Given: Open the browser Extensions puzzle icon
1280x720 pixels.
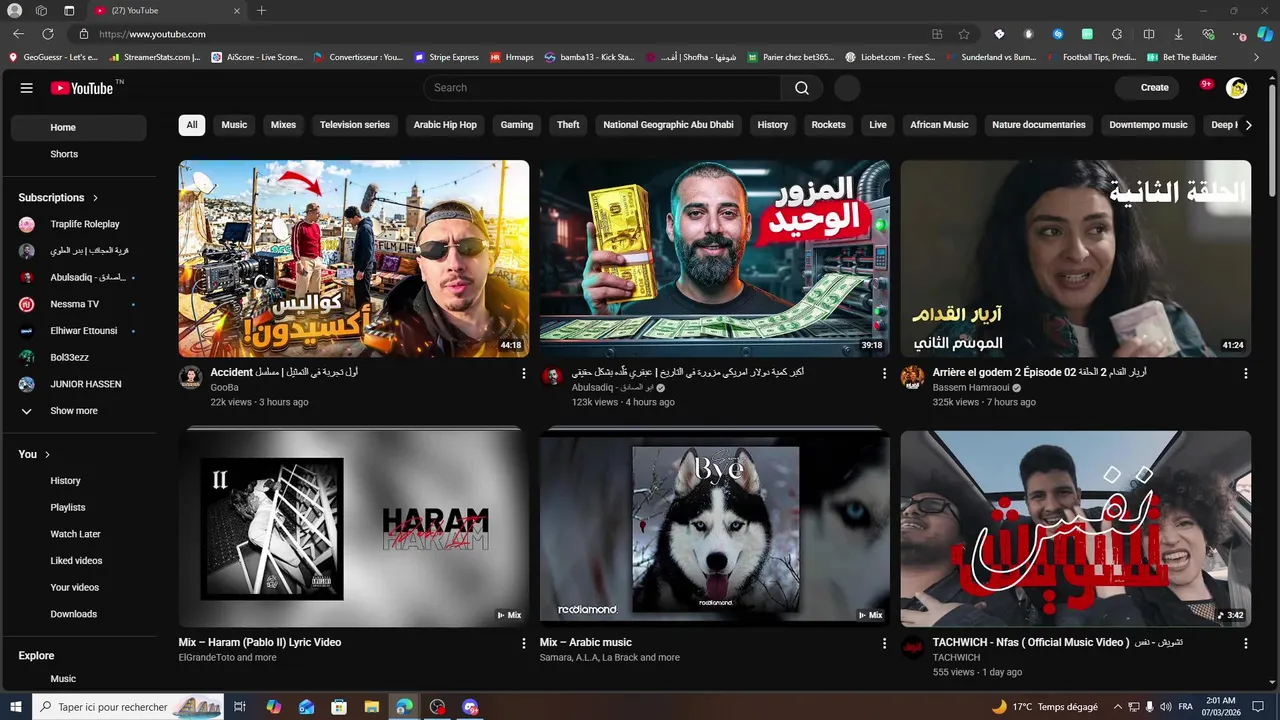Looking at the screenshot, I should pyautogui.click(x=1117, y=34).
